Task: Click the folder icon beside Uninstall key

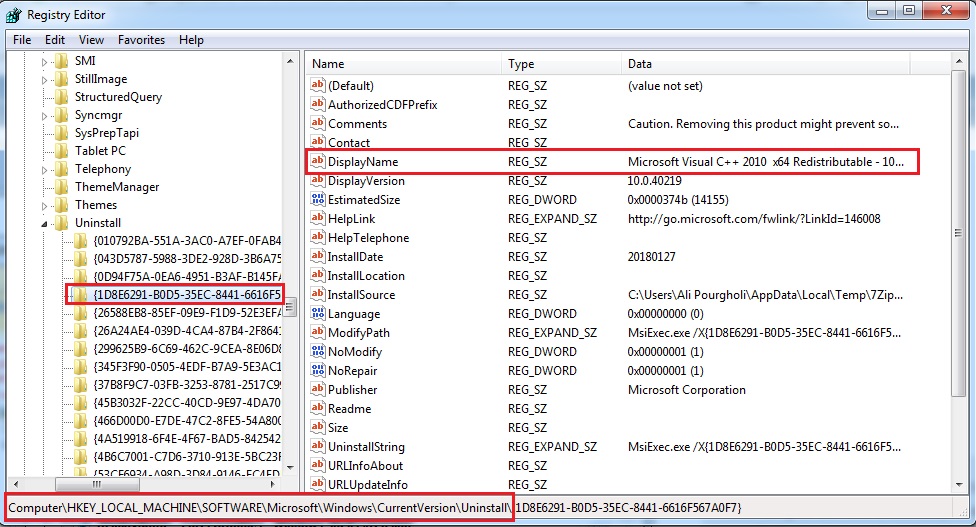Action: (62, 223)
